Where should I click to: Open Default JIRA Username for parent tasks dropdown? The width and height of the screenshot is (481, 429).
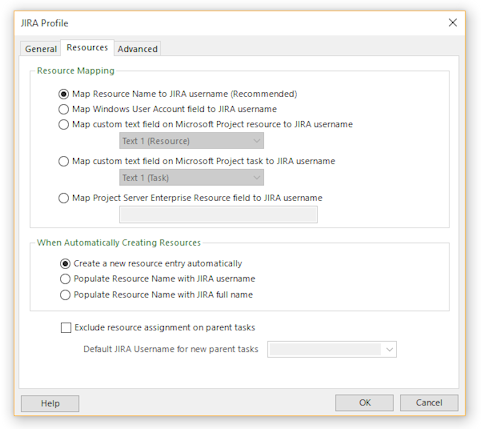coord(332,349)
